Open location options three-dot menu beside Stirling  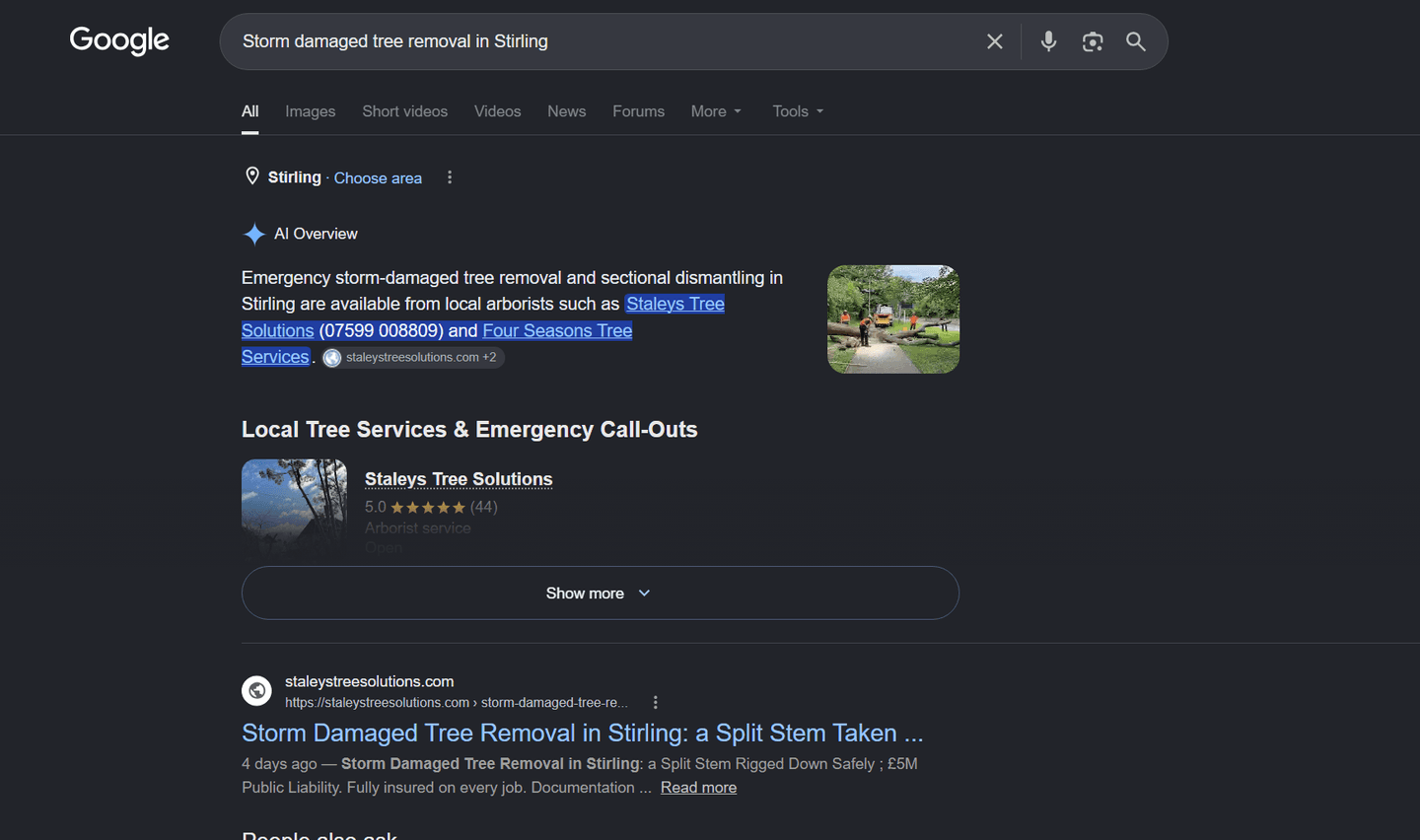point(450,177)
